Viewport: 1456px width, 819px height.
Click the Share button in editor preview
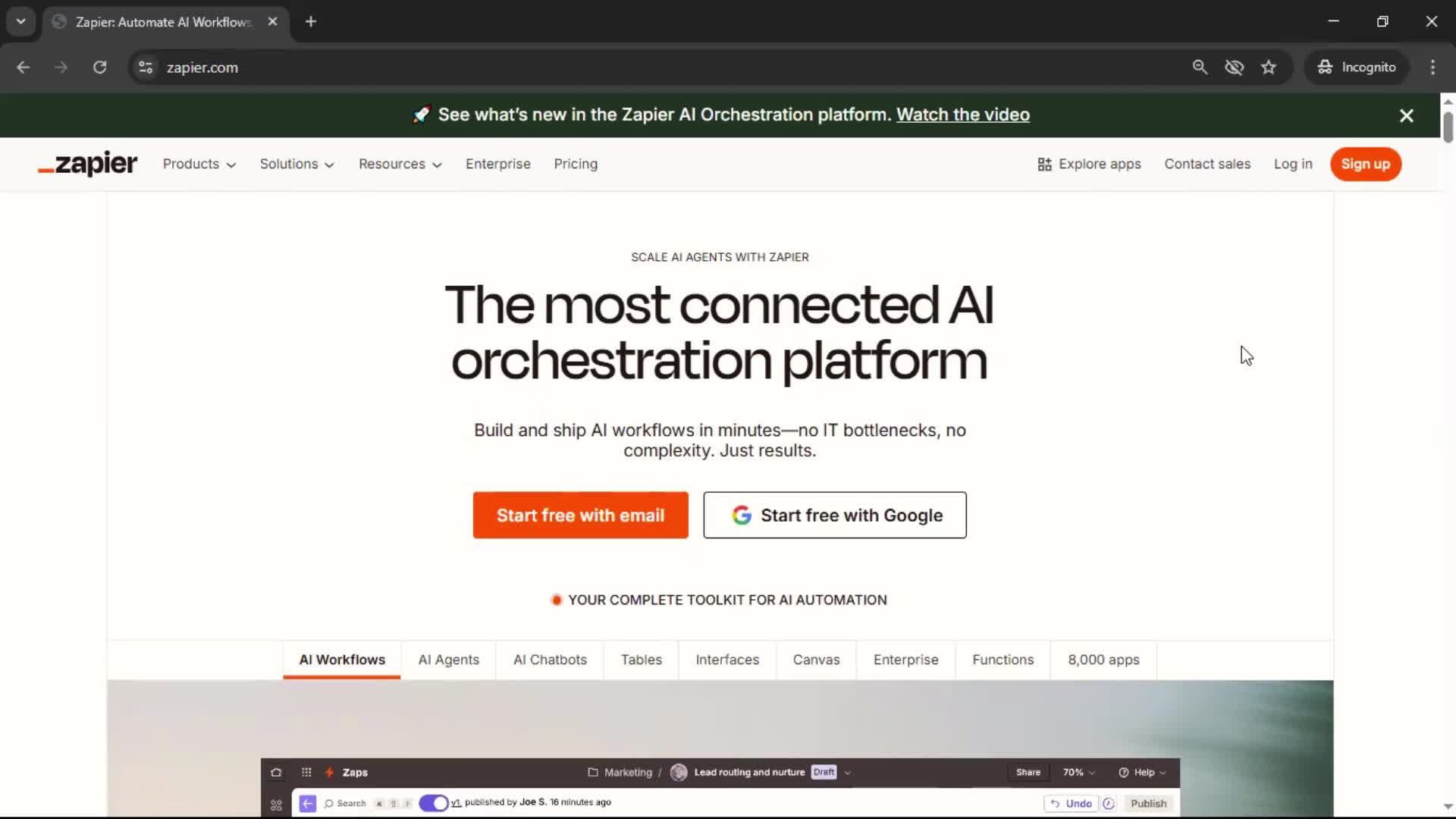pyautogui.click(x=1028, y=773)
